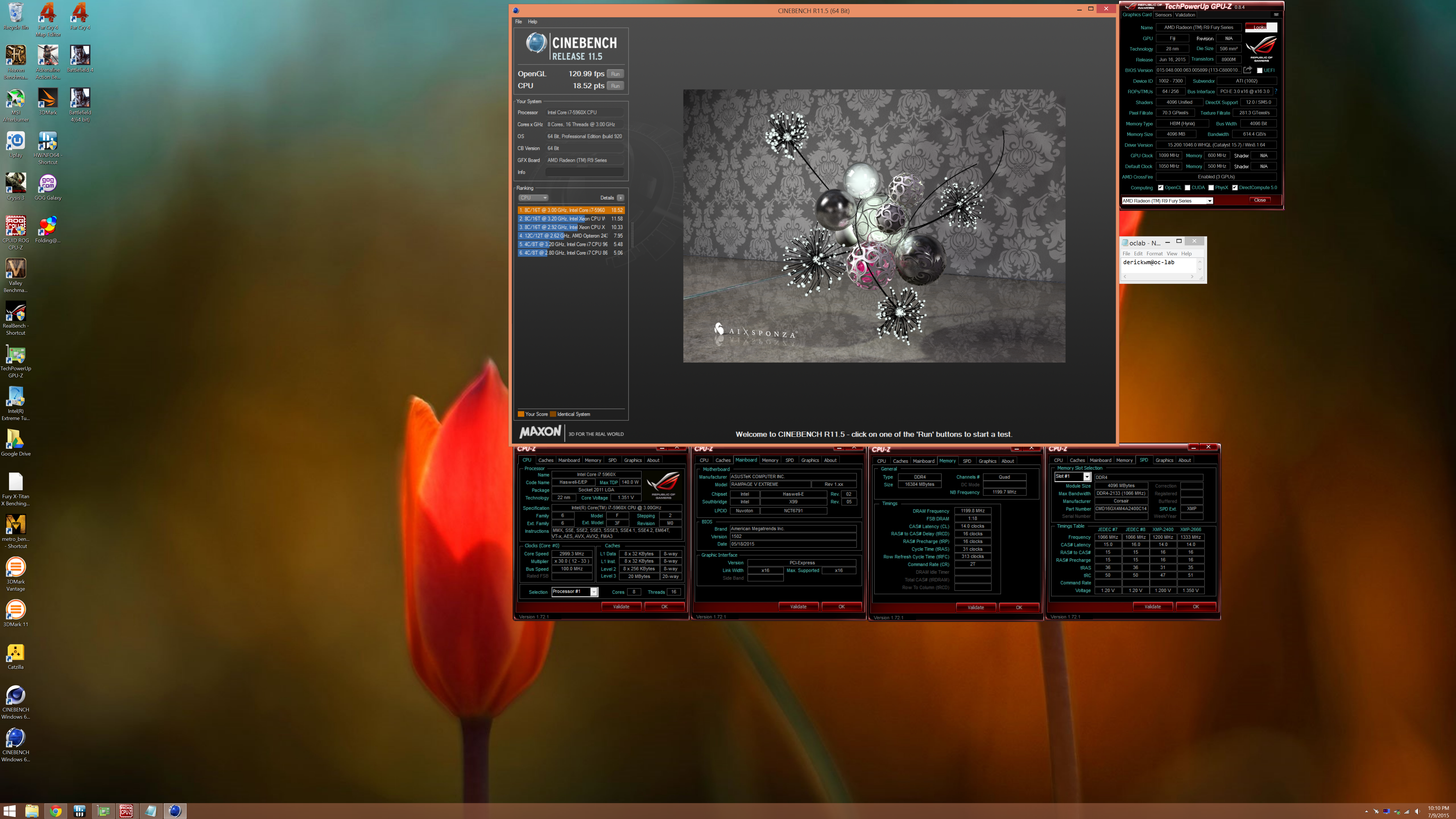Click Validate in the CPU-Z Mainboard window
The height and width of the screenshot is (819, 1456).
coord(798,607)
